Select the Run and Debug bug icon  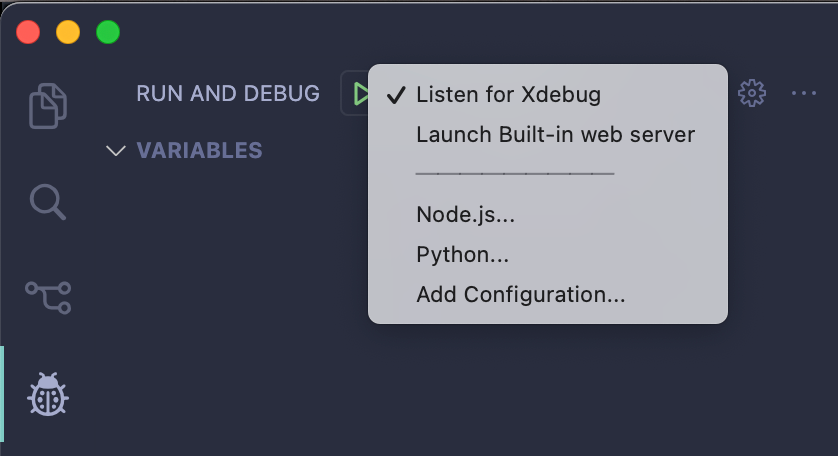(x=48, y=395)
